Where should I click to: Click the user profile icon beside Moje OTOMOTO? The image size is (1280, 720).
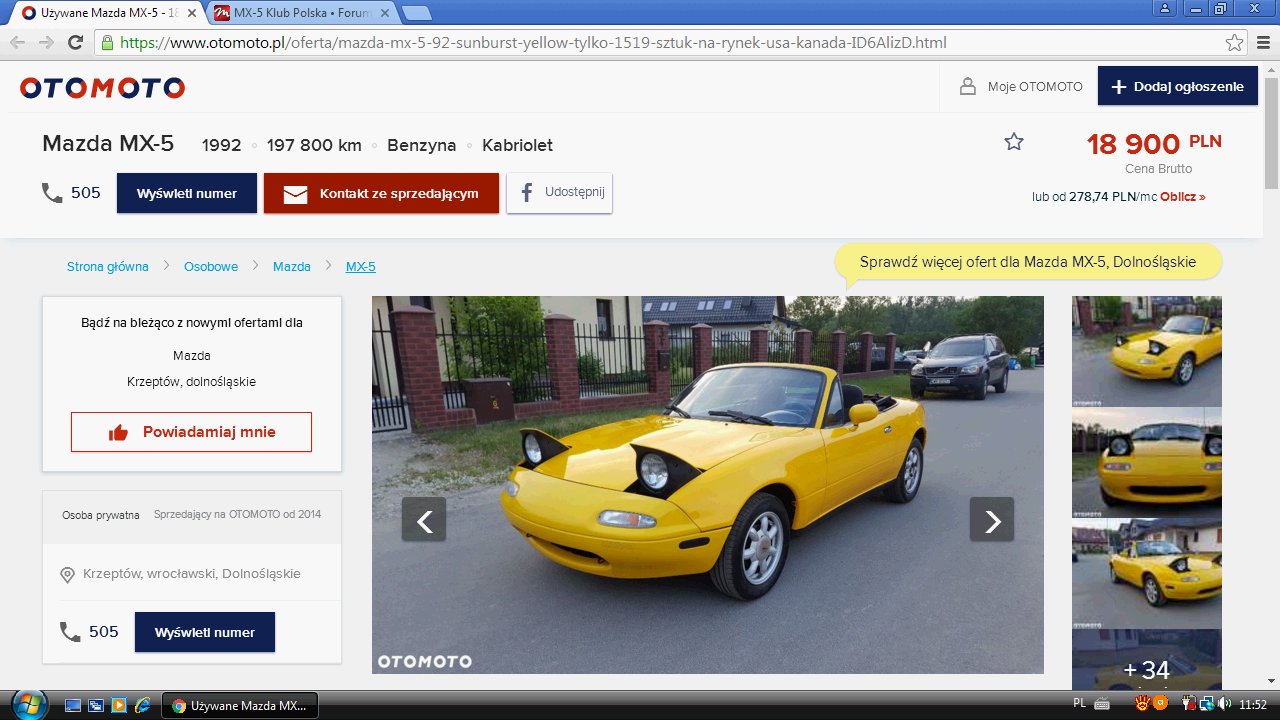[x=967, y=87]
